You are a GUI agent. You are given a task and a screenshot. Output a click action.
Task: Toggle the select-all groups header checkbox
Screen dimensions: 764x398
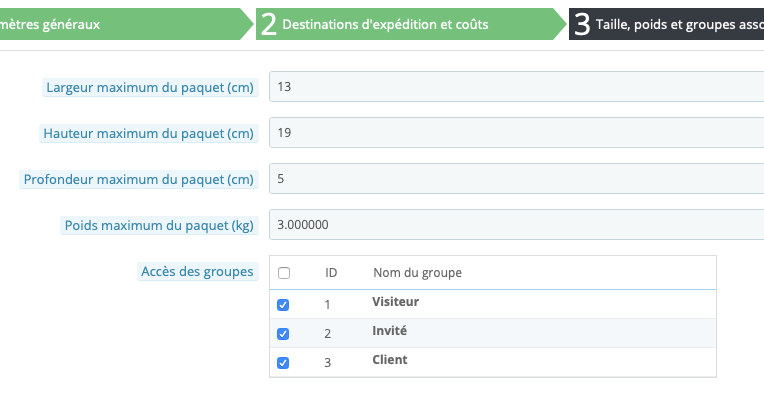(x=284, y=273)
